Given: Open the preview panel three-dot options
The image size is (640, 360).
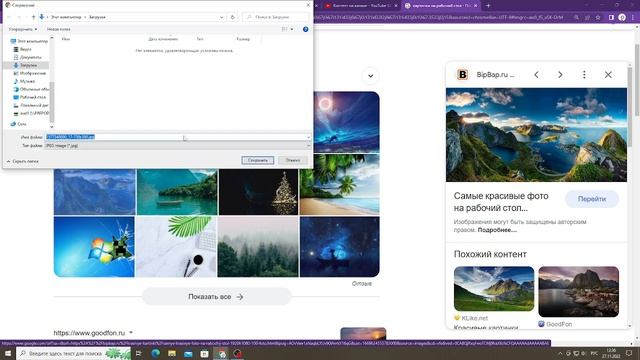Looking at the screenshot, I should pos(584,75).
